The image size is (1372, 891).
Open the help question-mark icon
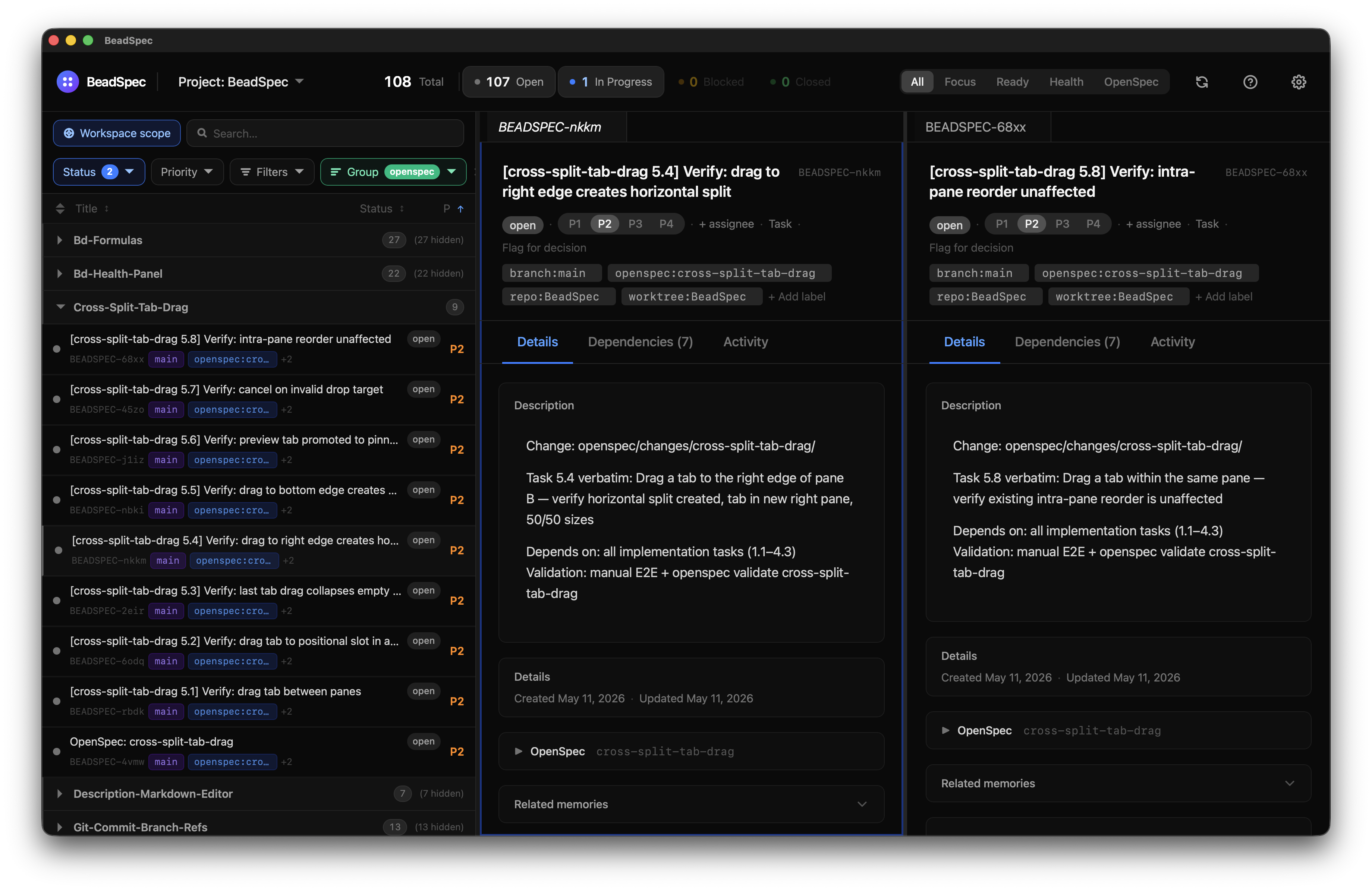1250,82
